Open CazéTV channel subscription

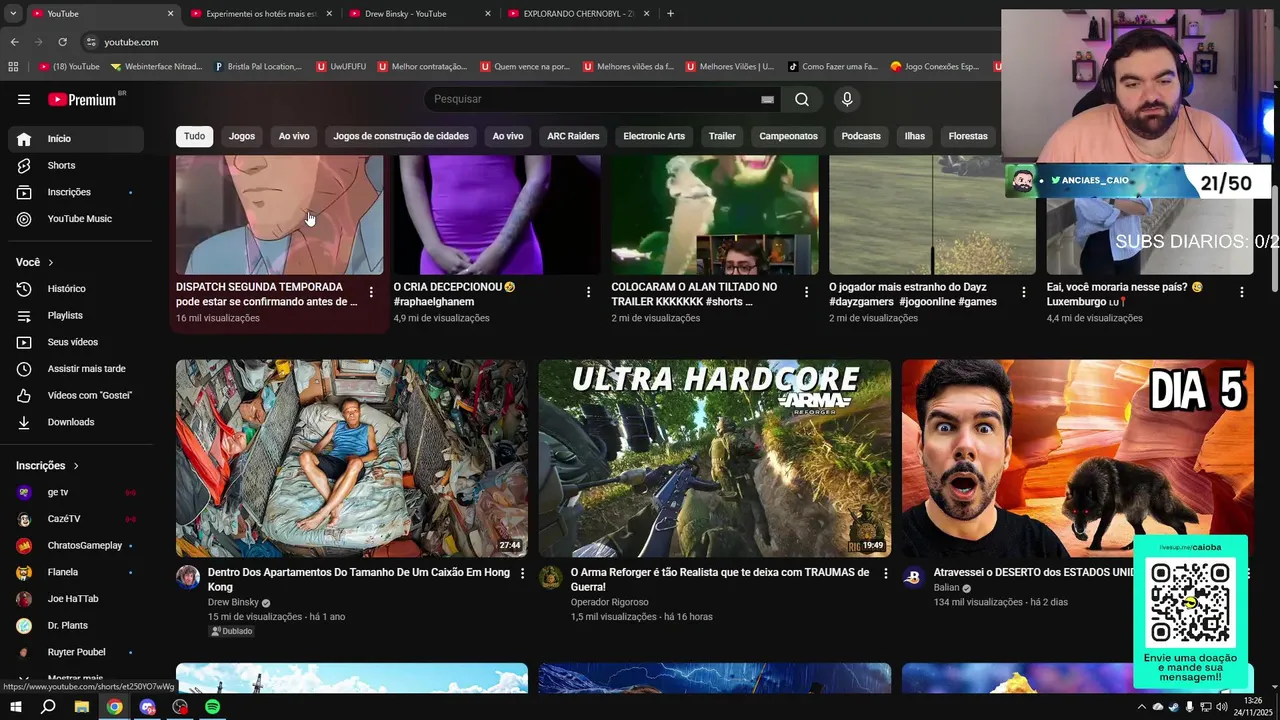(x=76, y=519)
